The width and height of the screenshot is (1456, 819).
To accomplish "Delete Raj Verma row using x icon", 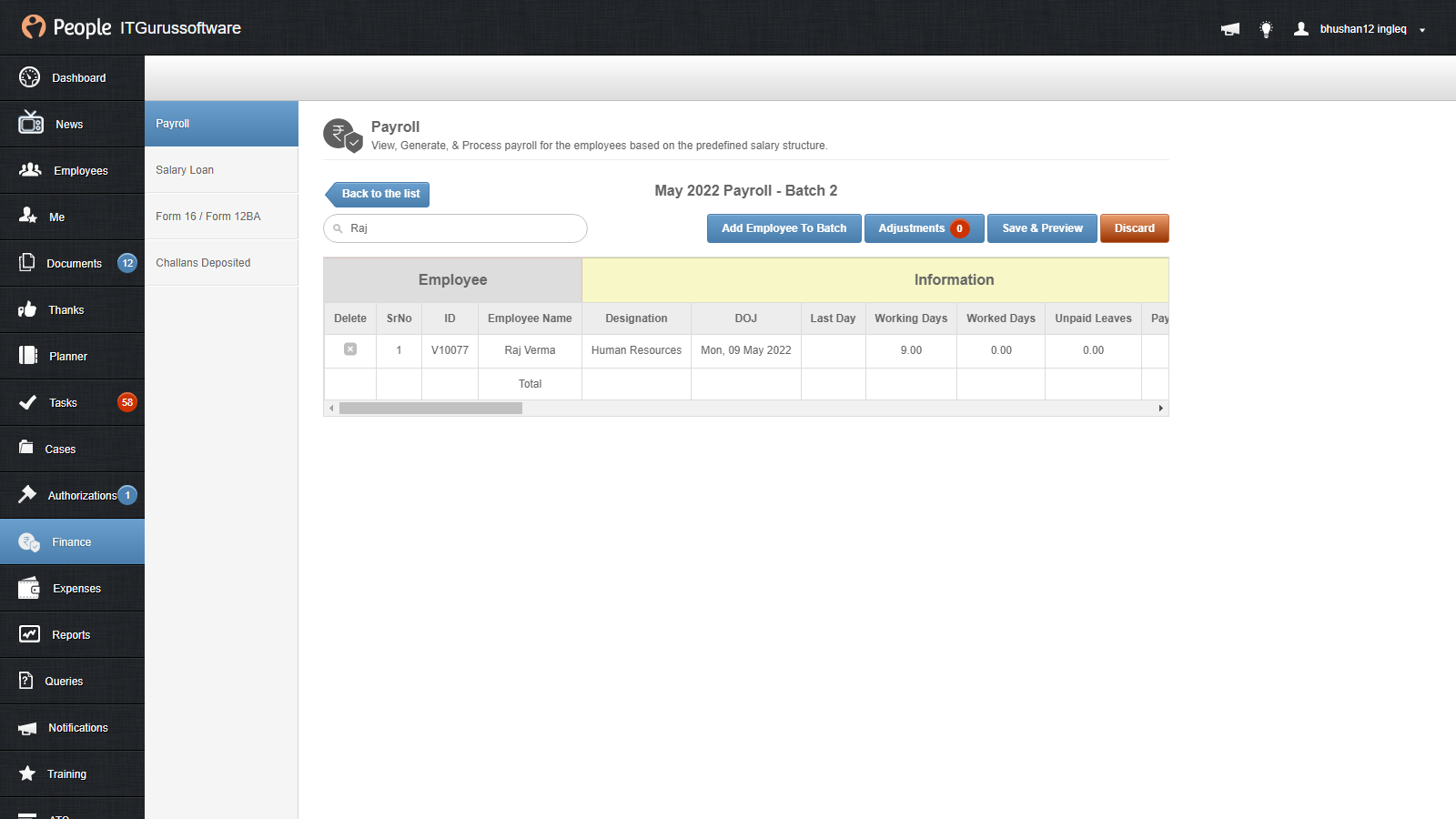I will pyautogui.click(x=350, y=349).
